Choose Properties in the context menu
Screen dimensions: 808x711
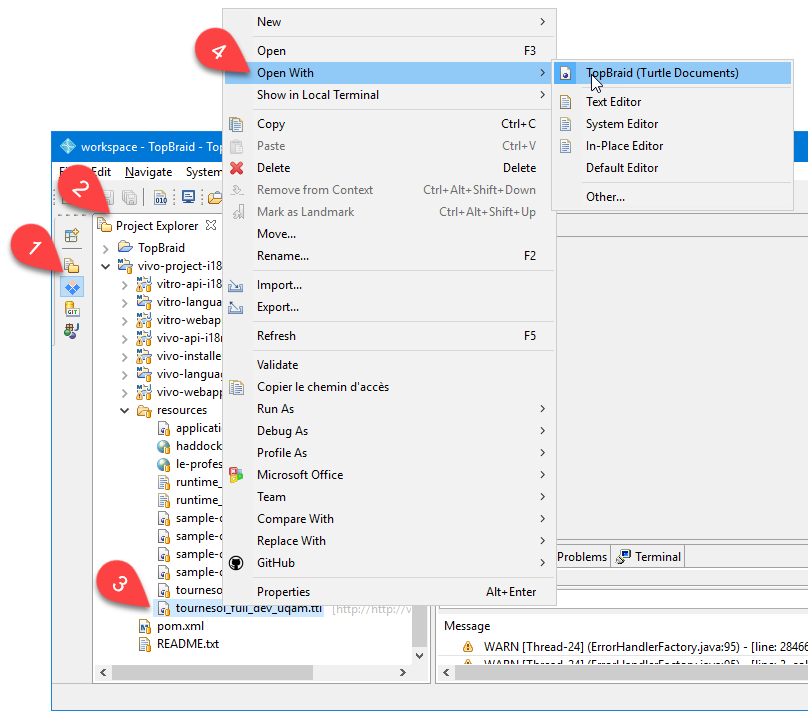point(390,592)
